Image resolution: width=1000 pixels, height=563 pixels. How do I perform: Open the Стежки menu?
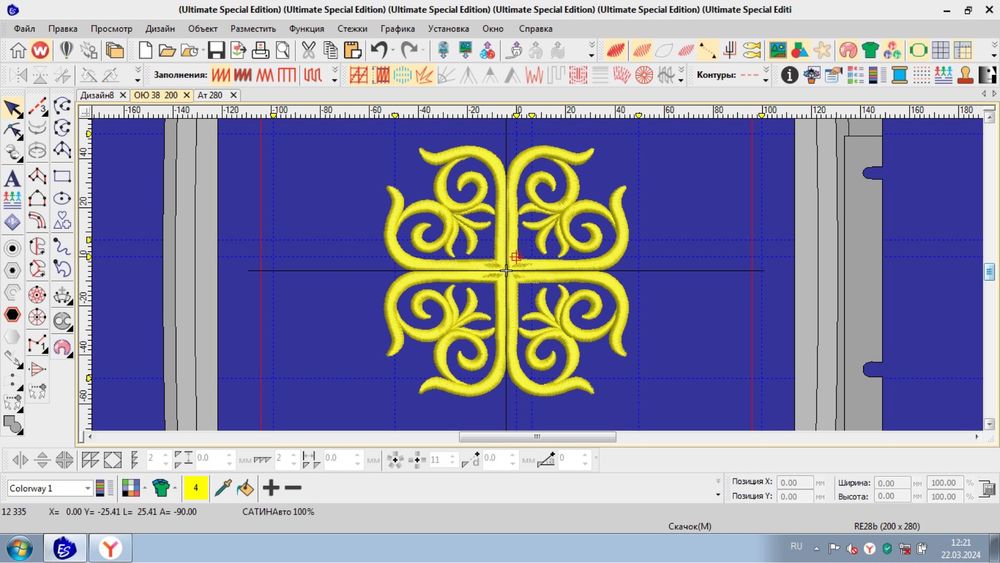[351, 29]
